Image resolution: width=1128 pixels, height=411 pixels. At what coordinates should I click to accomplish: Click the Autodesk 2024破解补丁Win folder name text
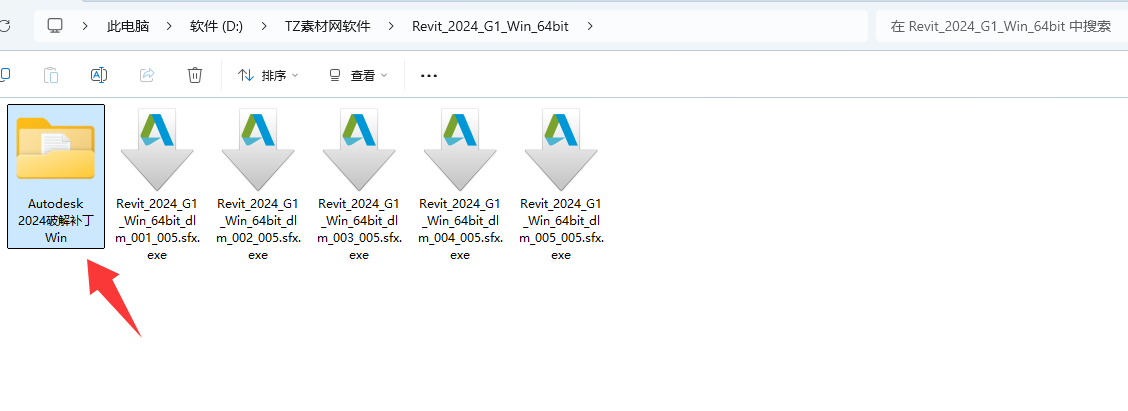pyautogui.click(x=56, y=220)
